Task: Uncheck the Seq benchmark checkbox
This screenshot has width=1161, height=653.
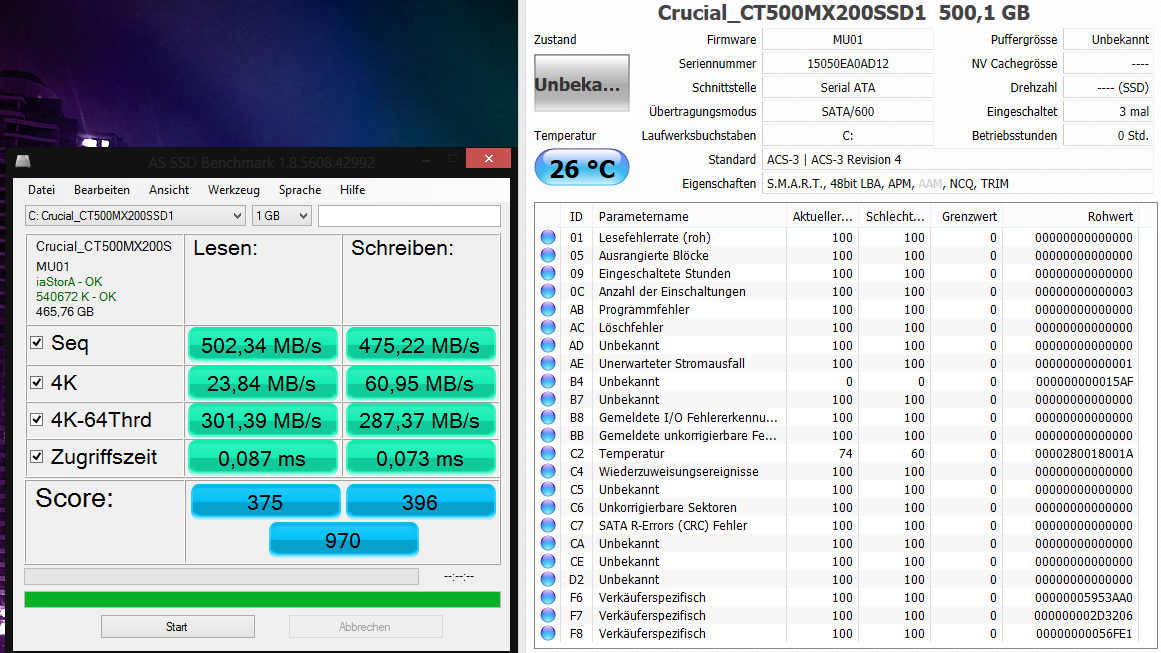Action: click(x=36, y=342)
